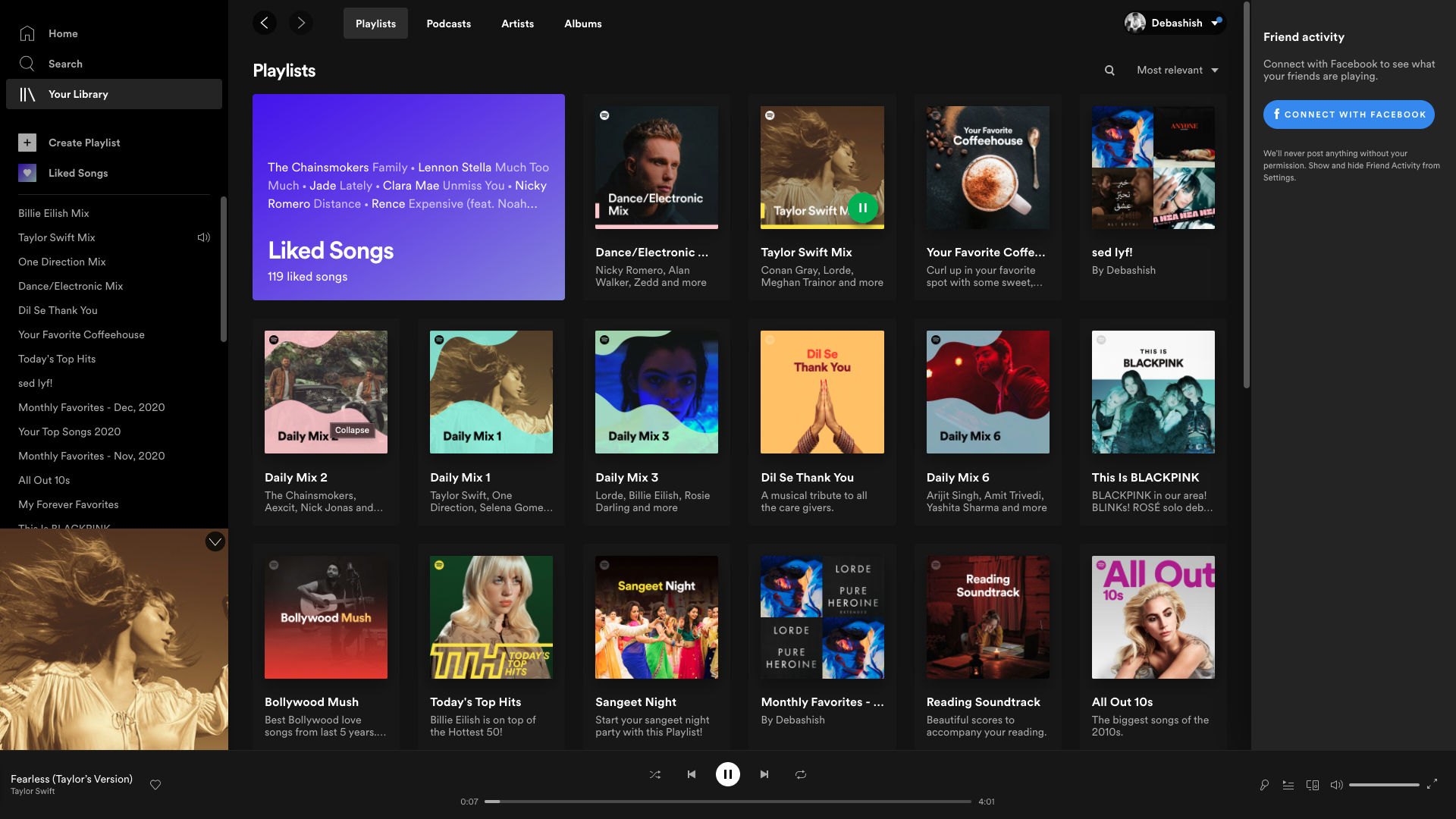Open Liked Songs heart icon in sidebar
Image resolution: width=1456 pixels, height=819 pixels.
coord(27,173)
